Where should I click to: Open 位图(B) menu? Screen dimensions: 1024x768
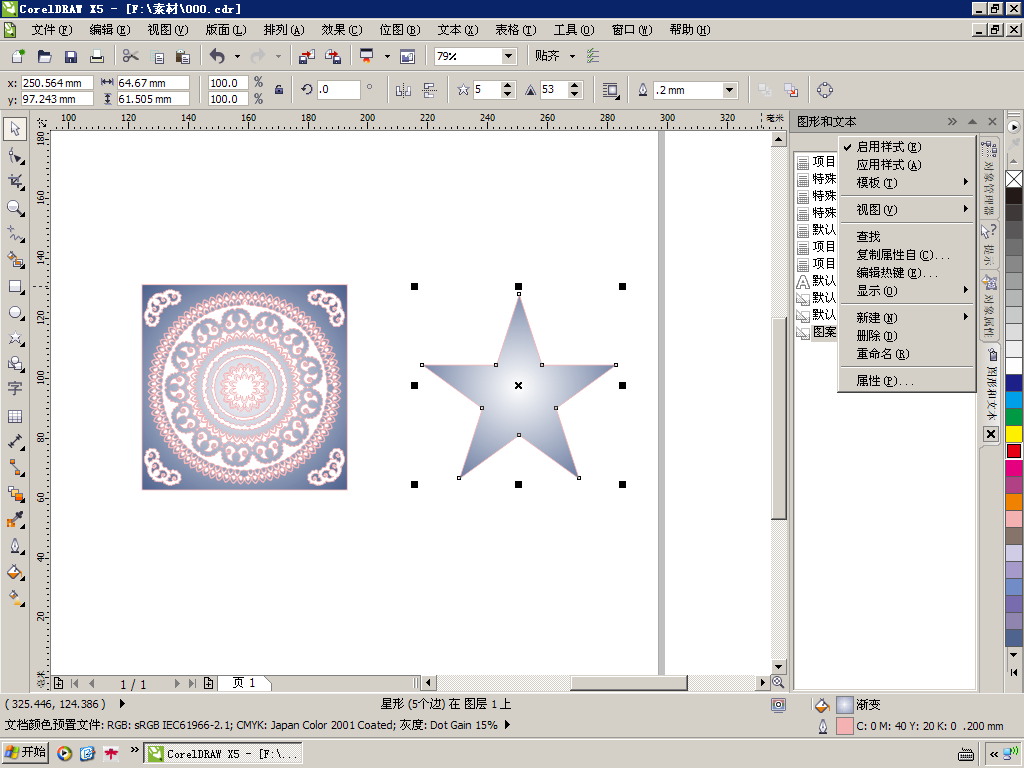[x=400, y=29]
